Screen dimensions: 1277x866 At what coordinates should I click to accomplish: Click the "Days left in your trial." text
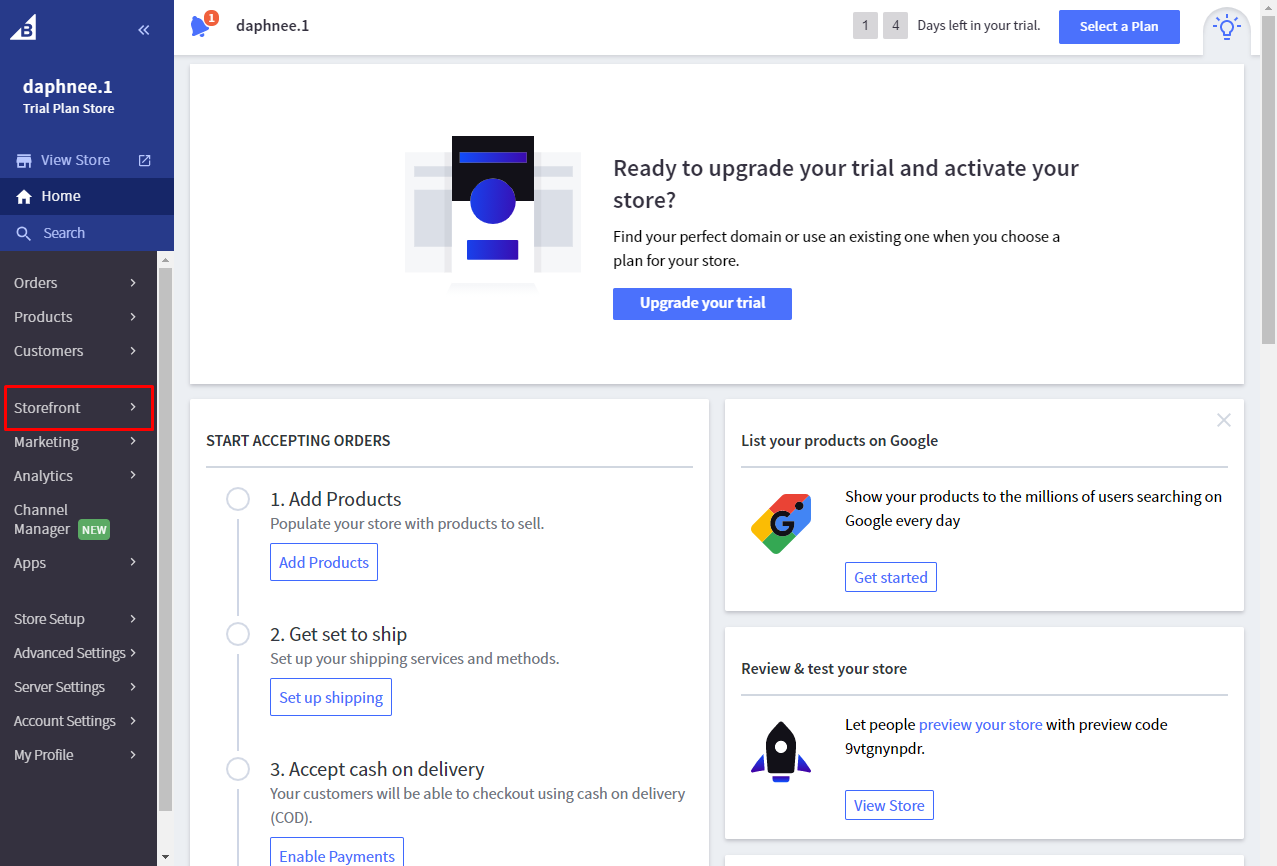coord(979,26)
